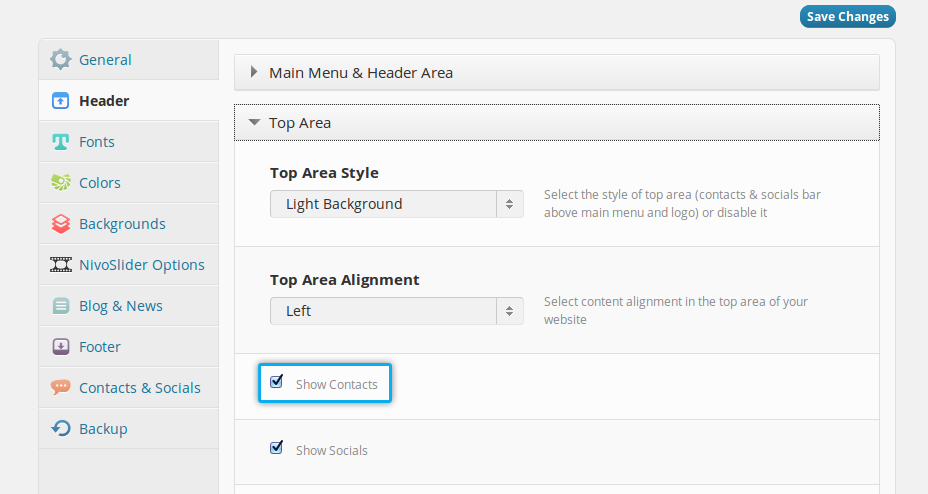The image size is (928, 494).
Task: Click the Blog & News icon
Action: [61, 306]
